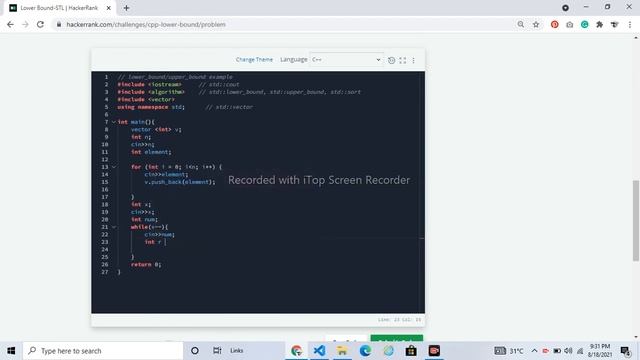Open Chrome from the taskbar
This screenshot has height=360, width=640.
pyautogui.click(x=297, y=351)
